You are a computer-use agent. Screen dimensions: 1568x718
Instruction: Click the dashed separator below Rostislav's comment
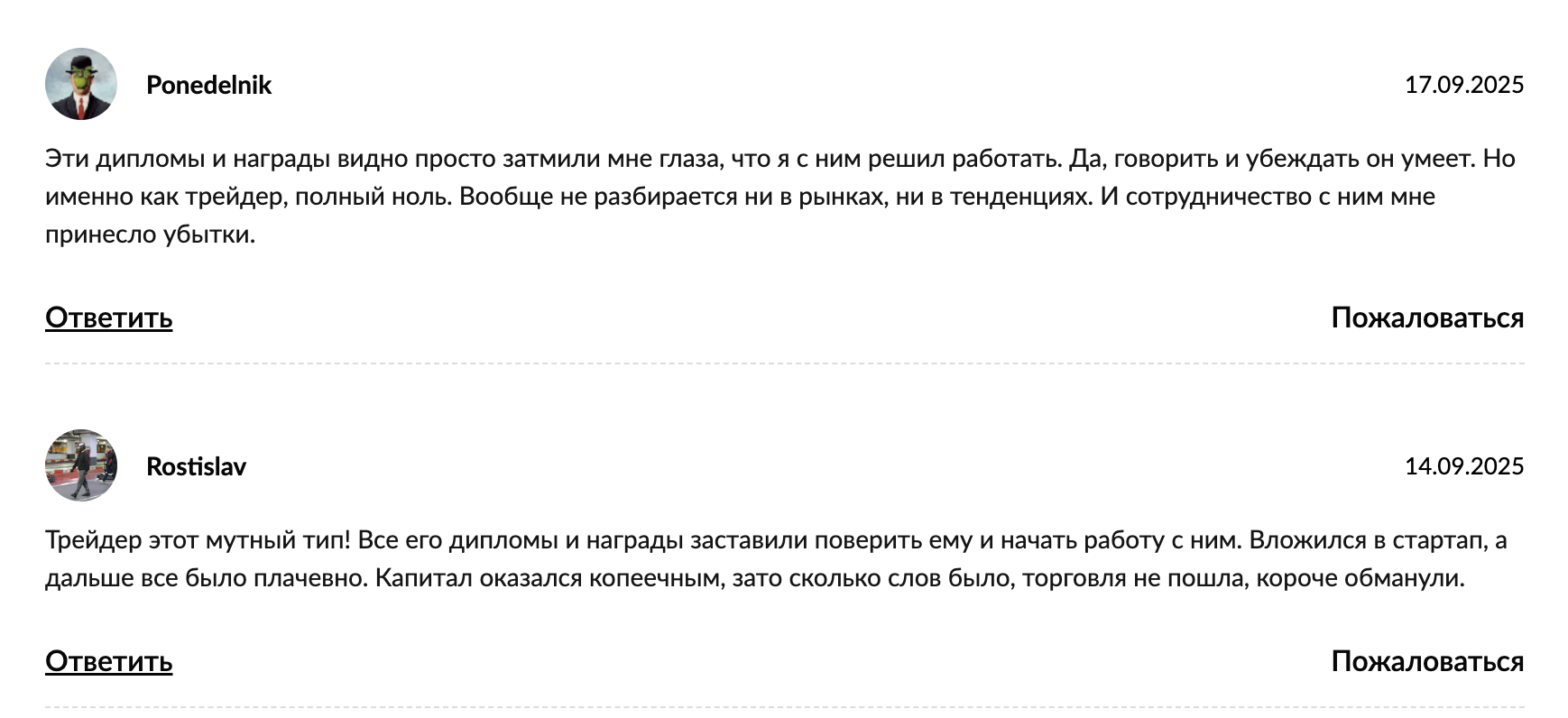click(785, 707)
